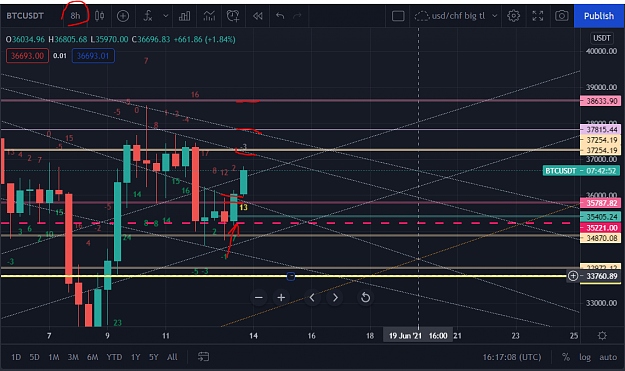Select the 6M date range
Viewport: 625px width, 371px height.
coord(92,357)
